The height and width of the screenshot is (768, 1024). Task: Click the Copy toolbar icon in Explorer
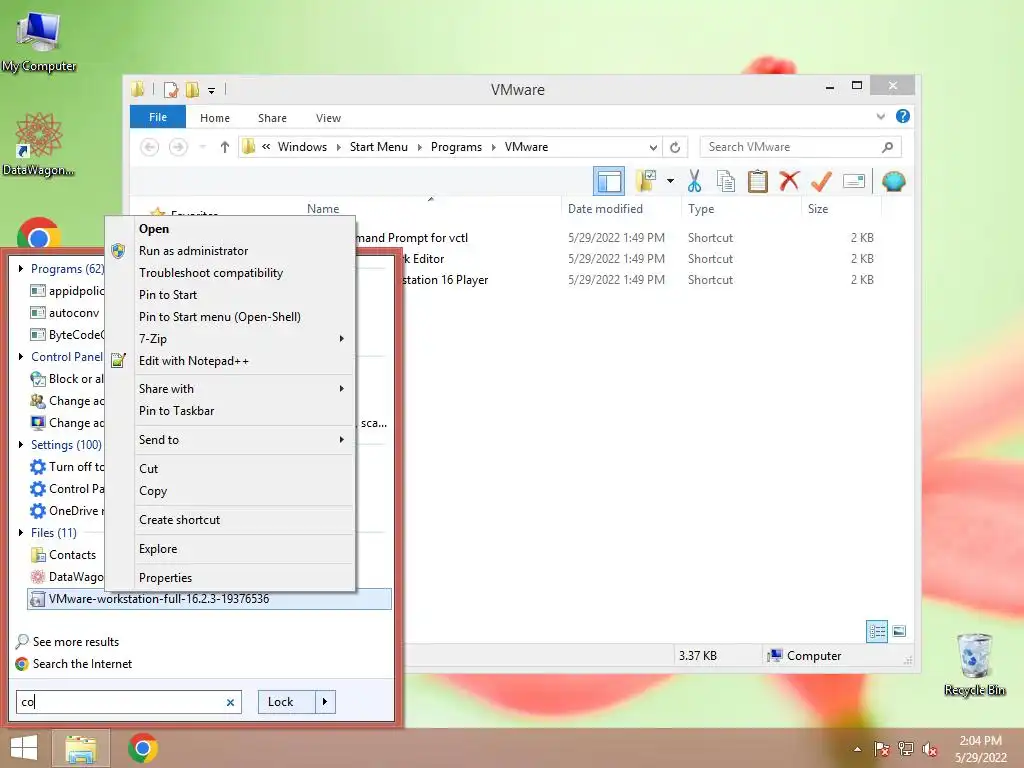coord(726,182)
